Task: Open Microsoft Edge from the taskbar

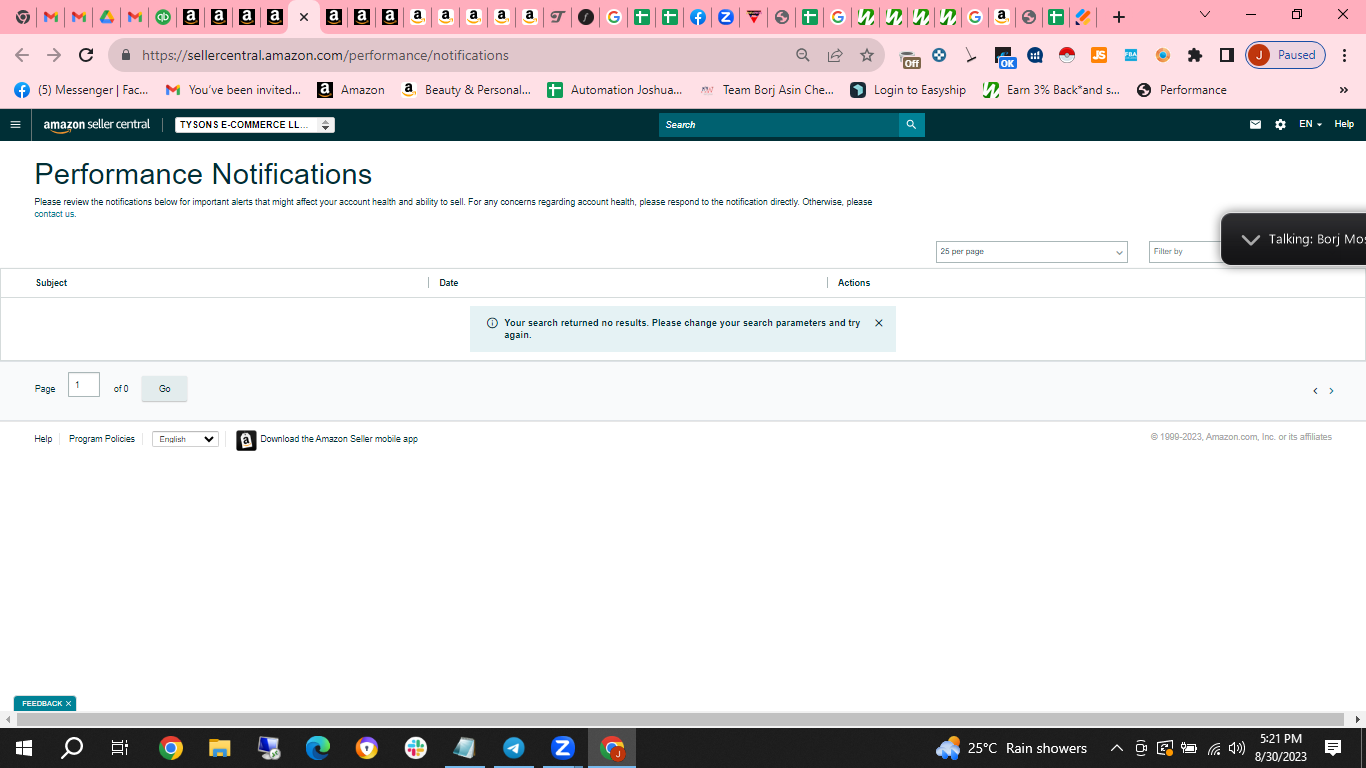Action: coord(318,748)
